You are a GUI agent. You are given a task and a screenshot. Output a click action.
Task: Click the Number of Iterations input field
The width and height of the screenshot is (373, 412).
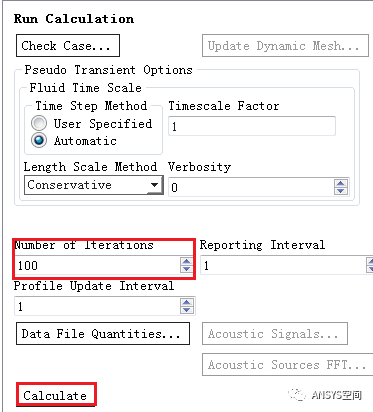(x=97, y=265)
